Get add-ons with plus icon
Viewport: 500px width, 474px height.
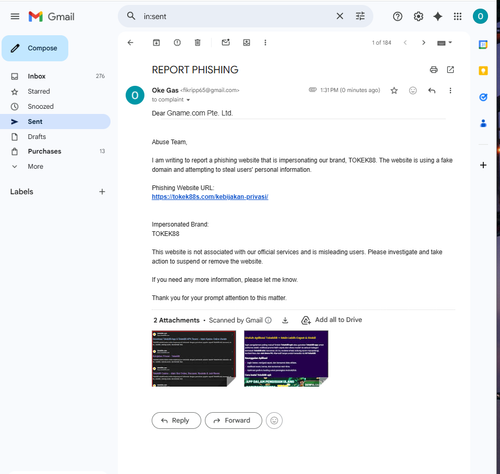point(483,165)
